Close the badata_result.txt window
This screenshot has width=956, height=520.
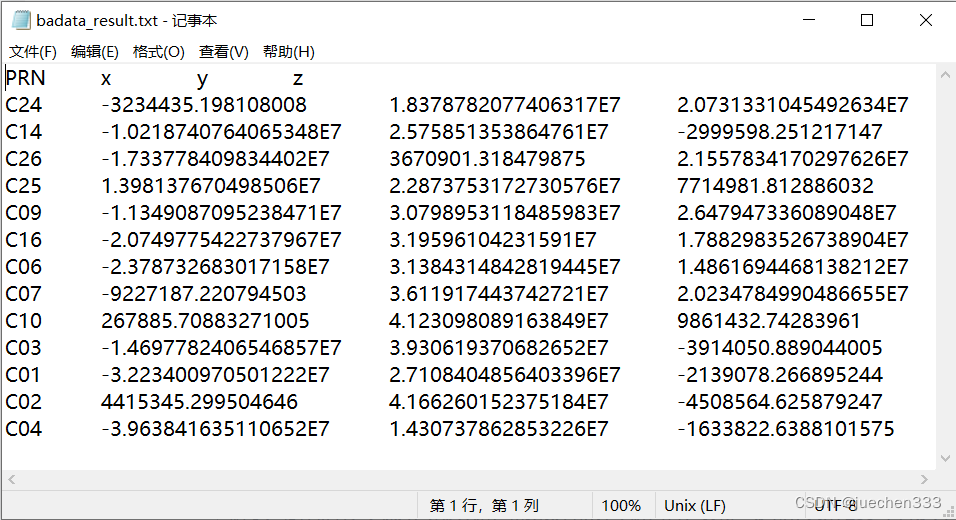pos(925,20)
